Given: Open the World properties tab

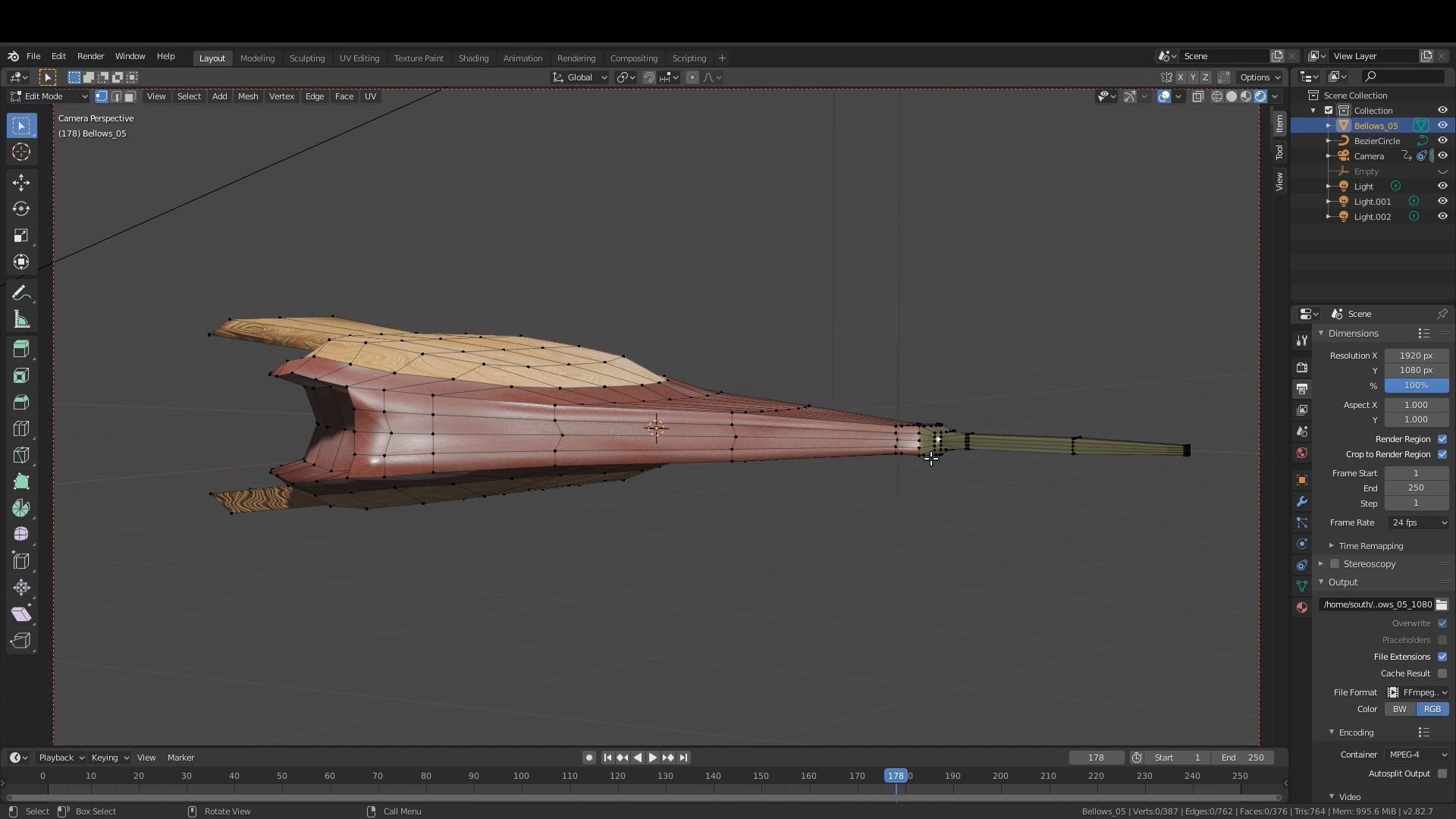Looking at the screenshot, I should pos(1301,453).
